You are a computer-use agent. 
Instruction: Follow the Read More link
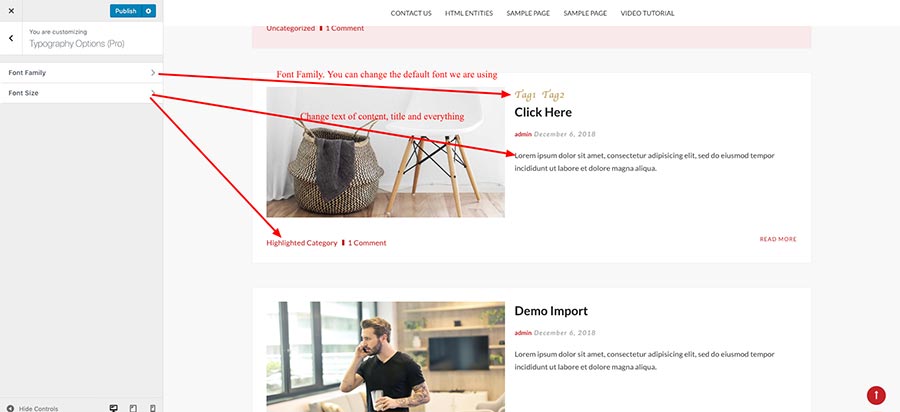(778, 239)
